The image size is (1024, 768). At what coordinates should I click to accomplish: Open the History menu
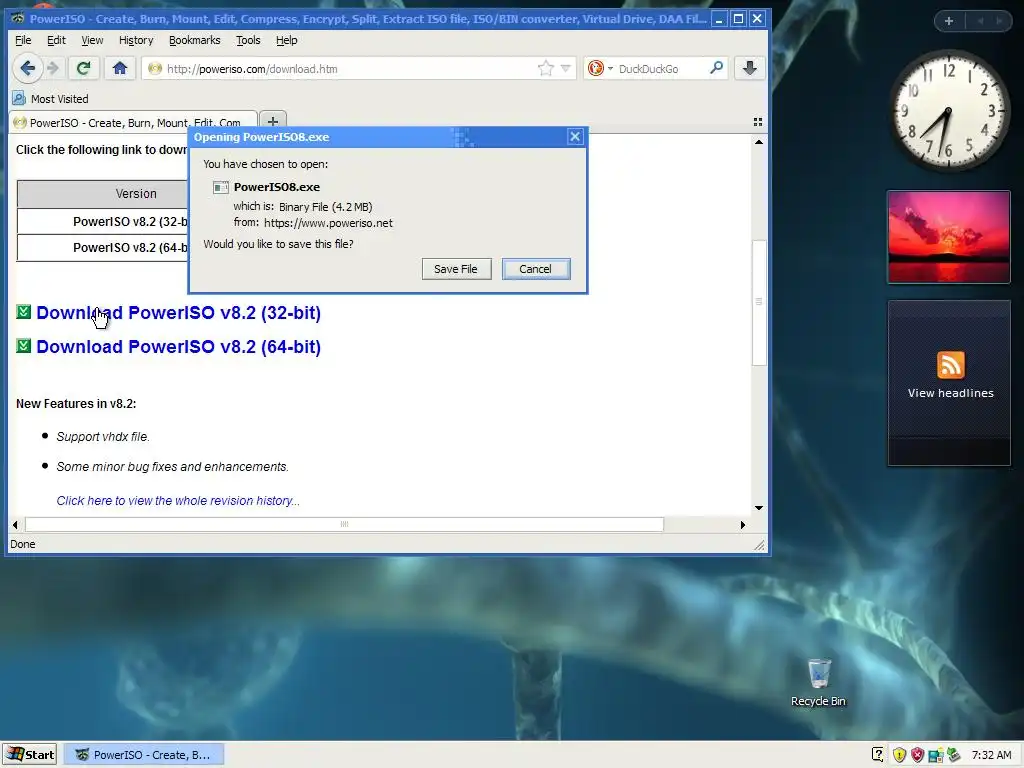[136, 40]
